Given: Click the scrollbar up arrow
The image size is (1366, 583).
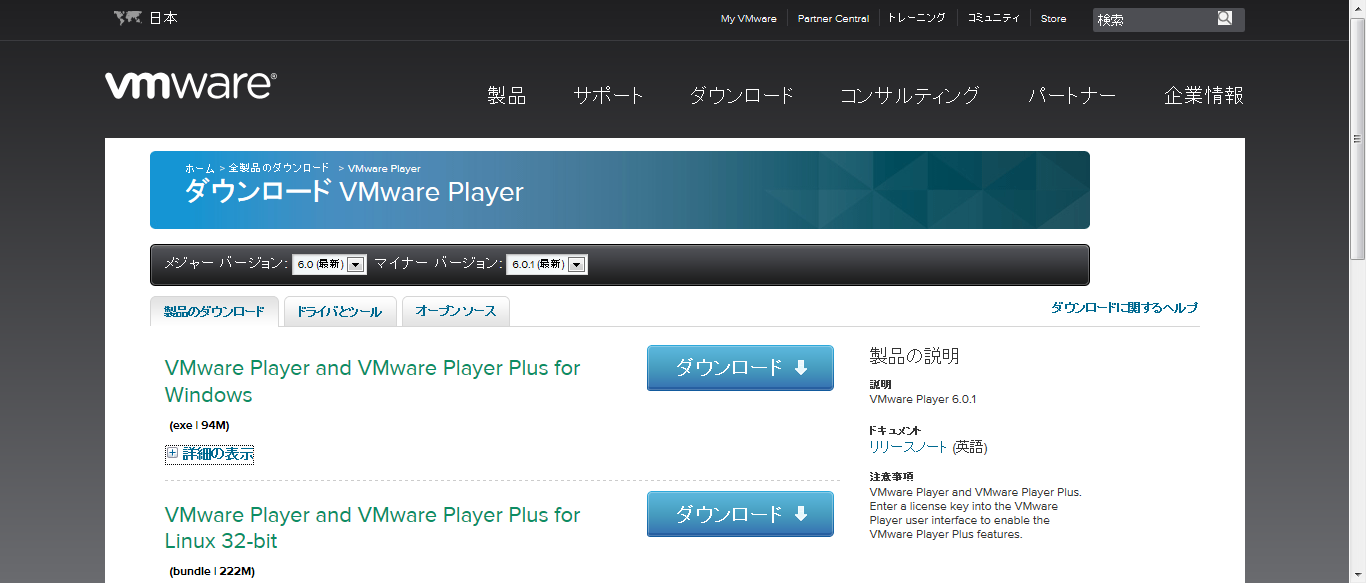Looking at the screenshot, I should pos(1358,7).
